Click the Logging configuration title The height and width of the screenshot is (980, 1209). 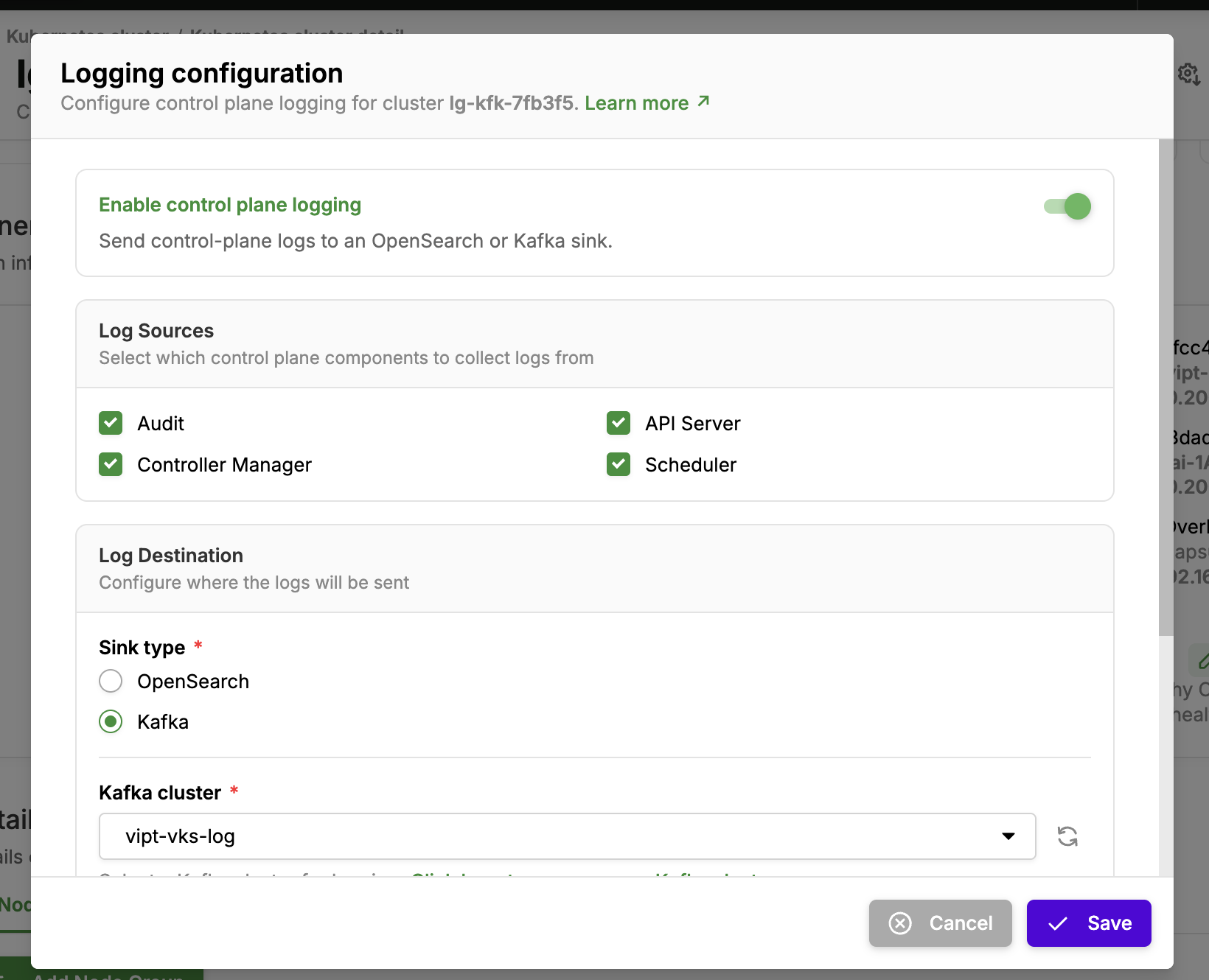(x=202, y=73)
